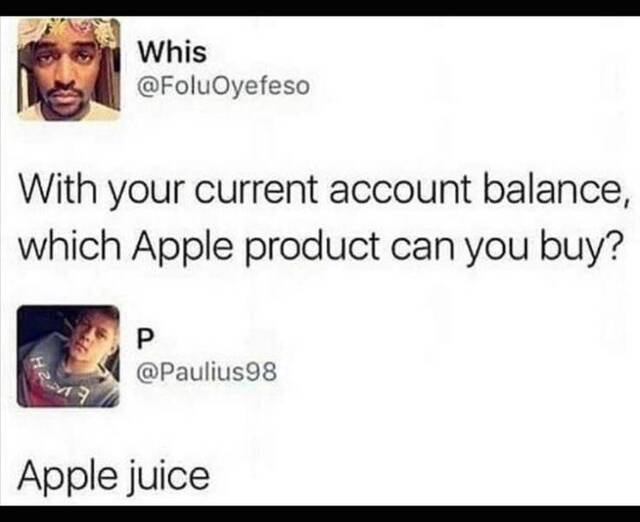640x522 pixels.
Task: Click the word 'Apple' in the reply
Action: click(x=67, y=477)
